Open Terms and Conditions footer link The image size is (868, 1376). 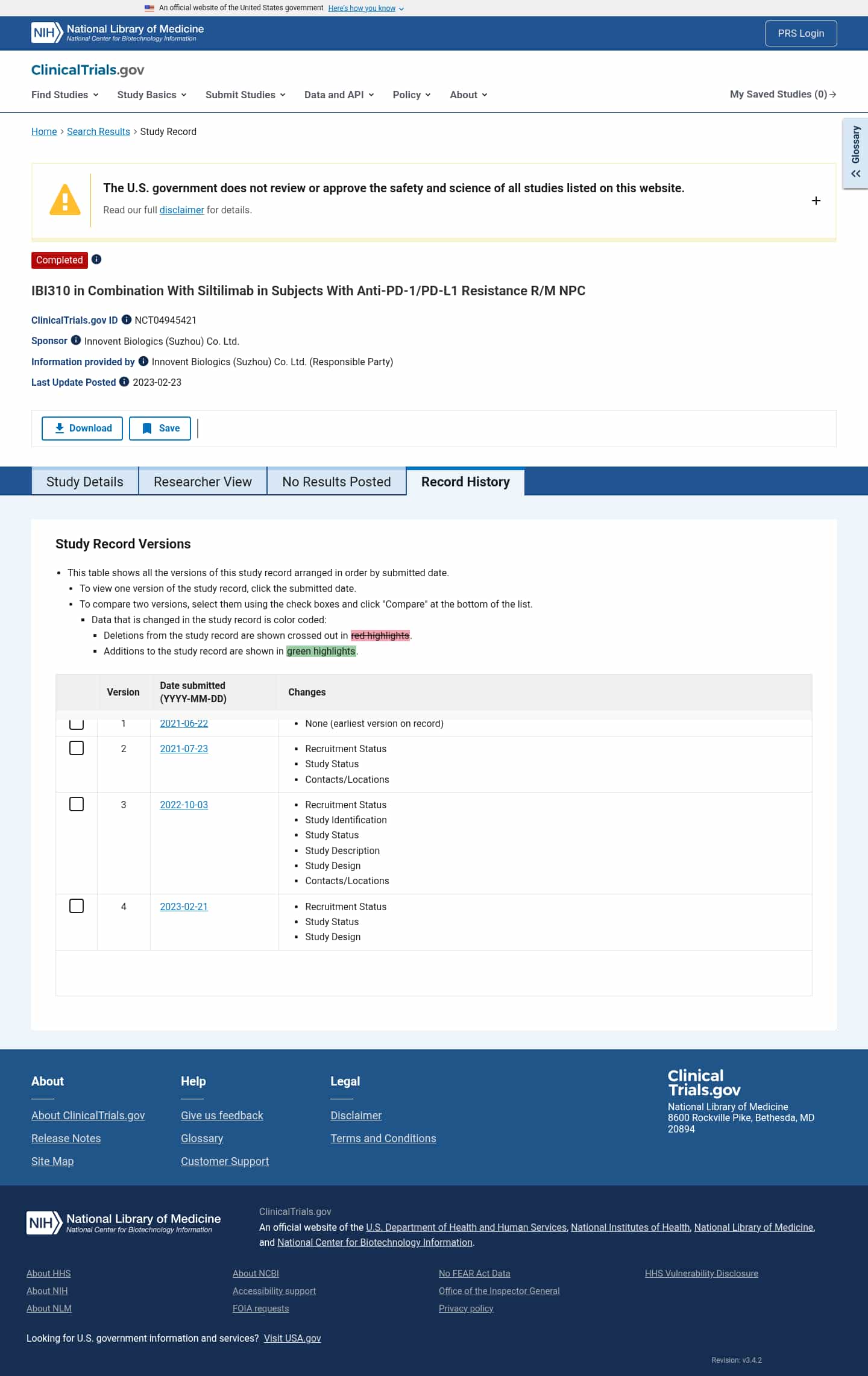[x=383, y=1138]
